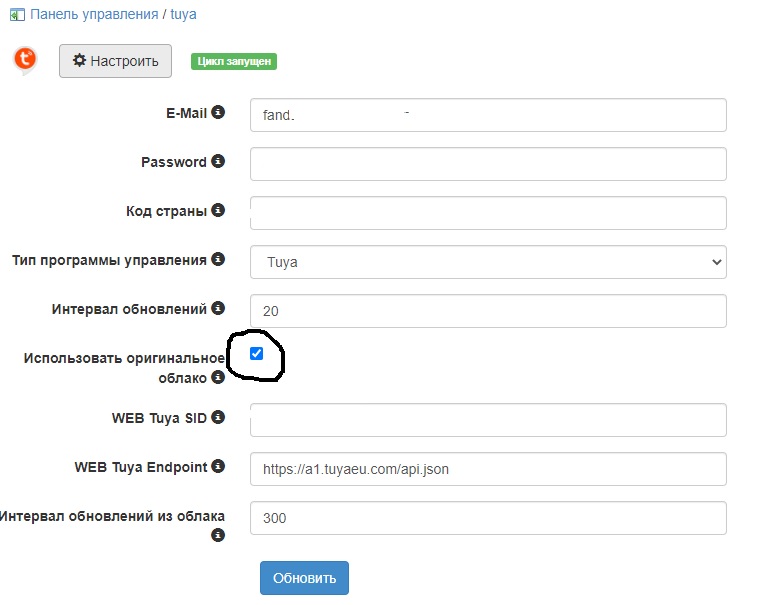Click info icon under Использовать оригинальное облако
Viewport: 762px width, 605px height.
pos(218,378)
